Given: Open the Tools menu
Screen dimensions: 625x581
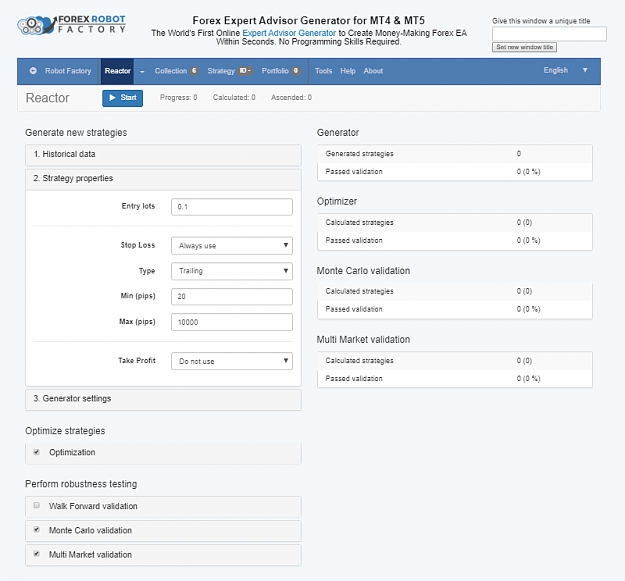Looking at the screenshot, I should [x=323, y=71].
